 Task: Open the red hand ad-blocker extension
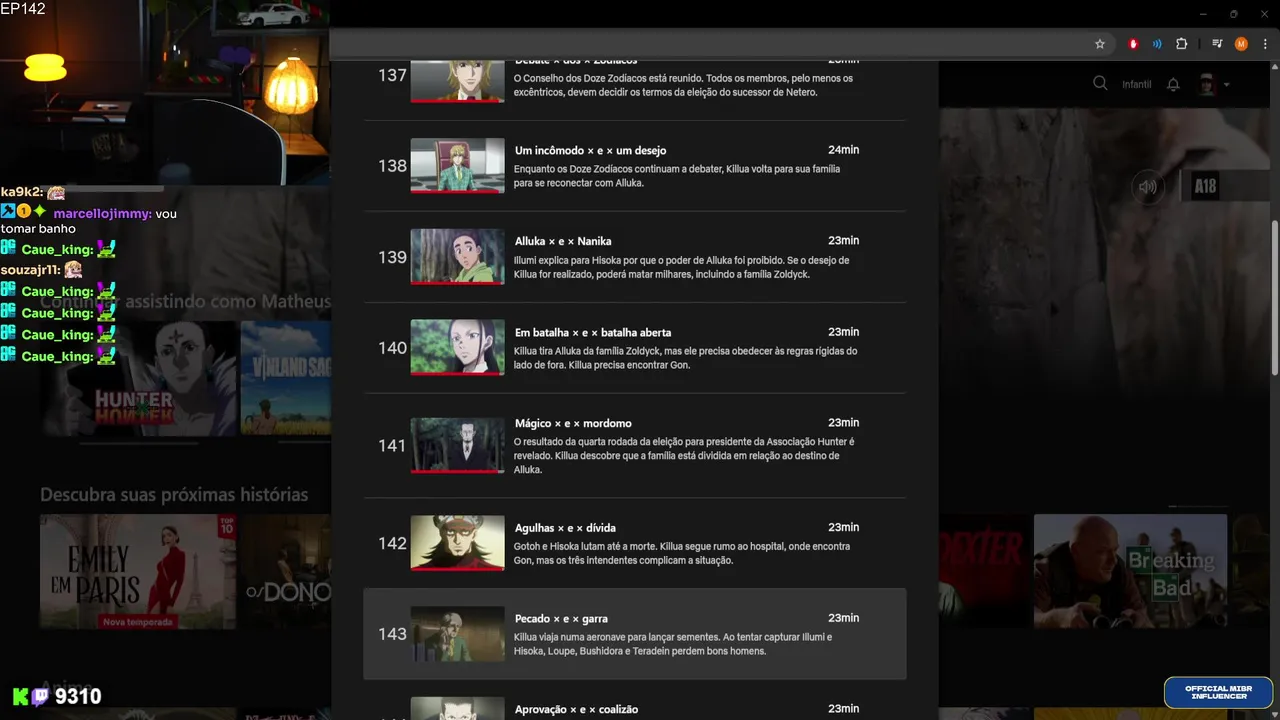point(1133,44)
